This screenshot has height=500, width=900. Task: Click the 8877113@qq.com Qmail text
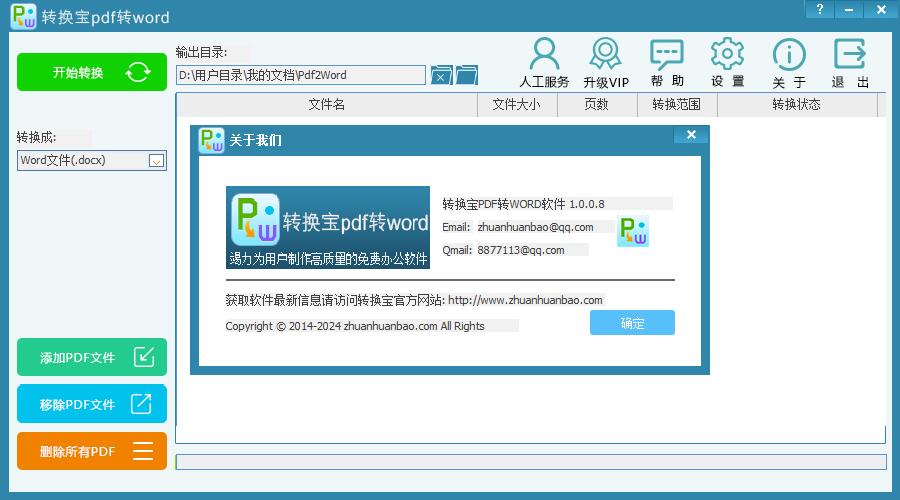click(x=521, y=250)
